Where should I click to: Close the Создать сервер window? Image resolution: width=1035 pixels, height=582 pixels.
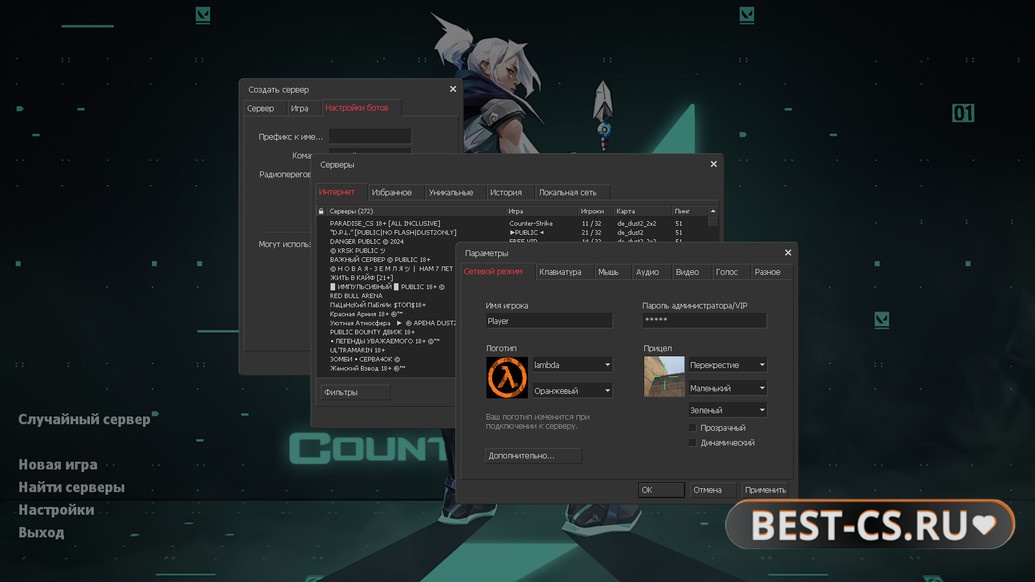click(453, 89)
